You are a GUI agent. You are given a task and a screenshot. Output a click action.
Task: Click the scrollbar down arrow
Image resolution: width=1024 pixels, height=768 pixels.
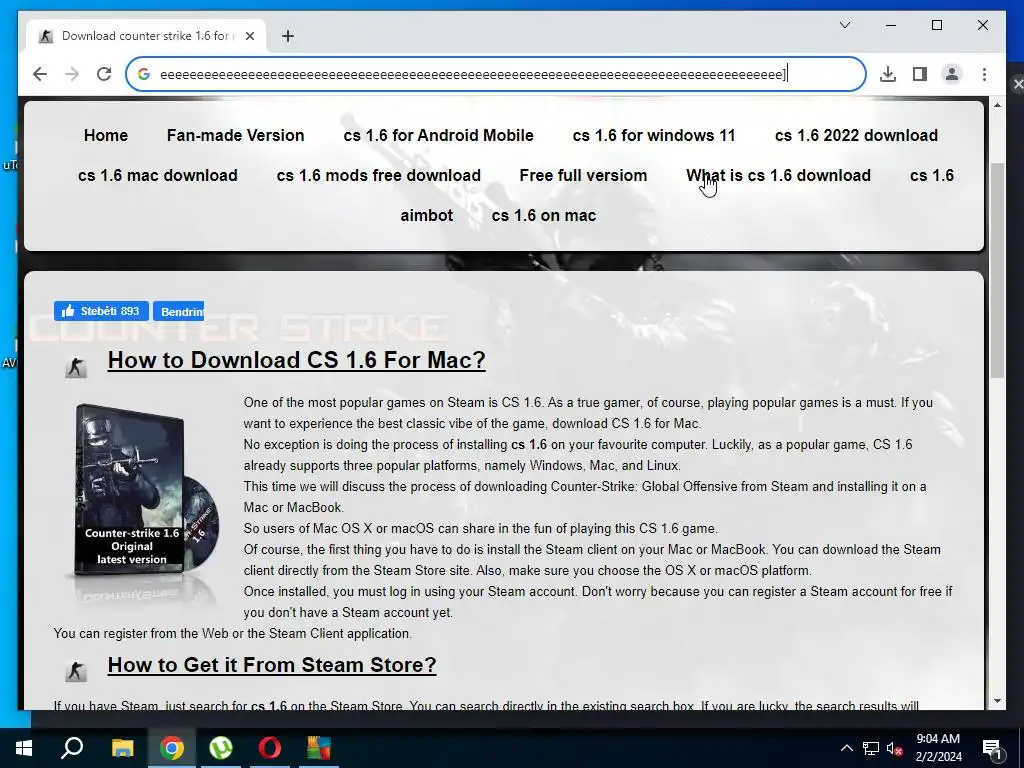[997, 701]
